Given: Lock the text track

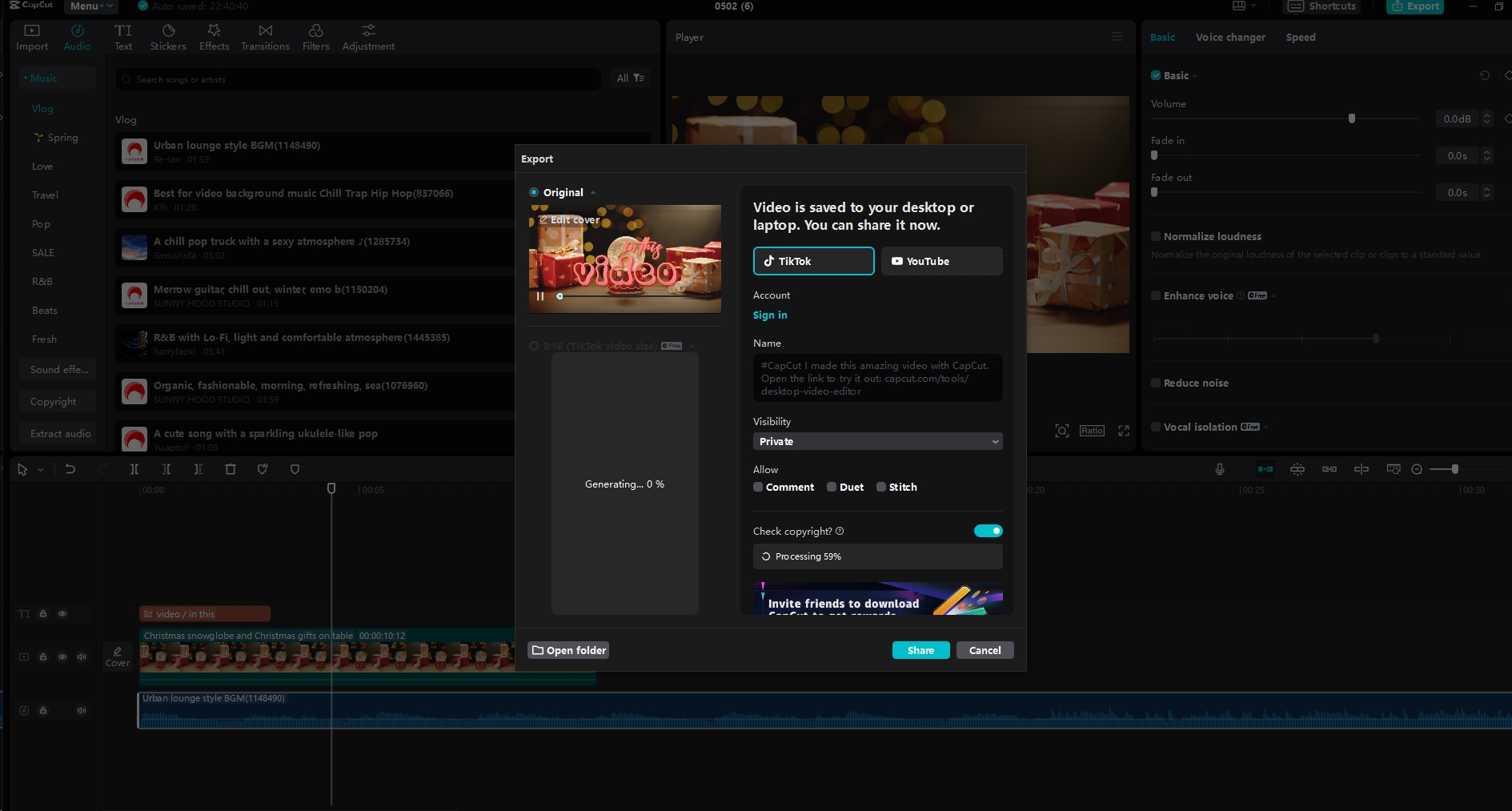Looking at the screenshot, I should 43,614.
